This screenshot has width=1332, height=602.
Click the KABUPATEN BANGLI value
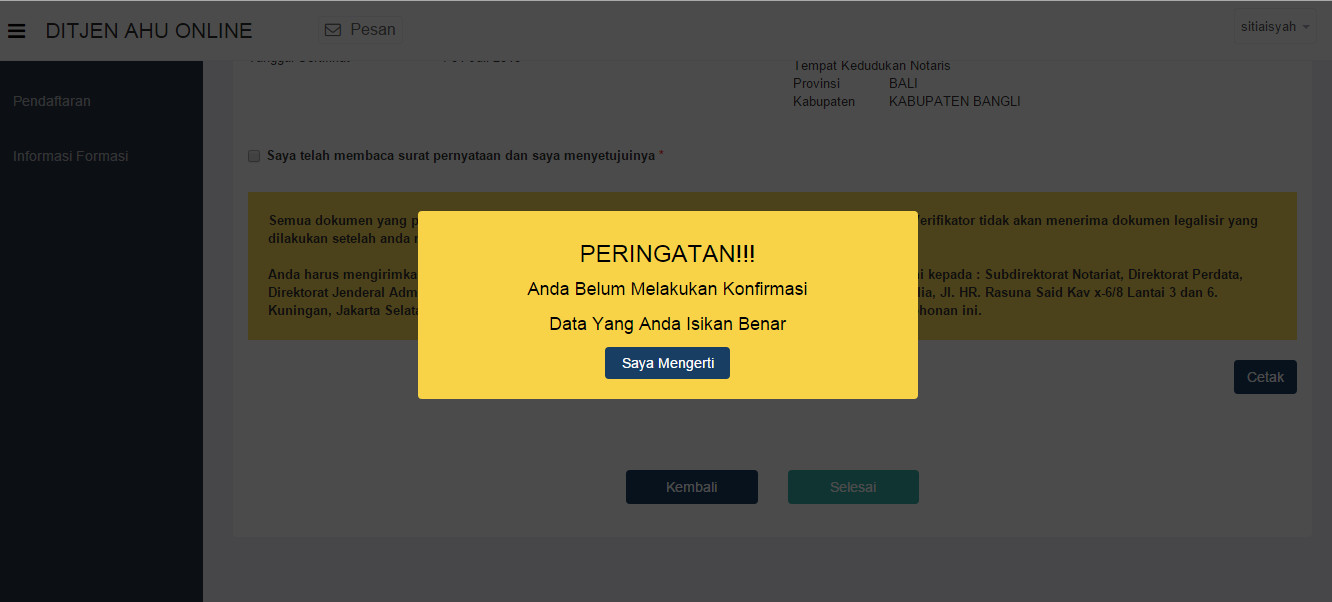coord(954,101)
